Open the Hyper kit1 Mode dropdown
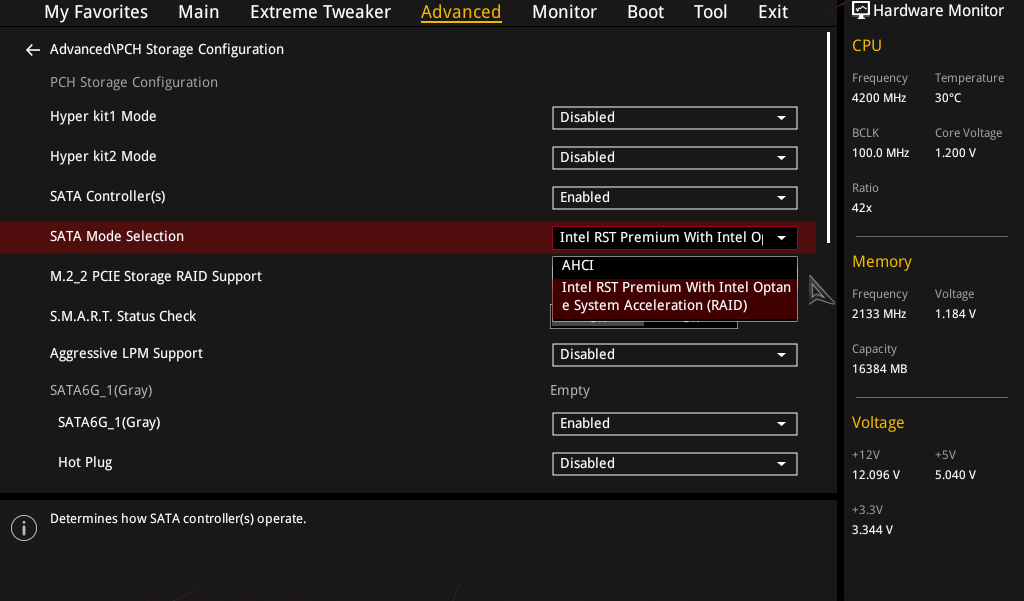 pos(675,118)
